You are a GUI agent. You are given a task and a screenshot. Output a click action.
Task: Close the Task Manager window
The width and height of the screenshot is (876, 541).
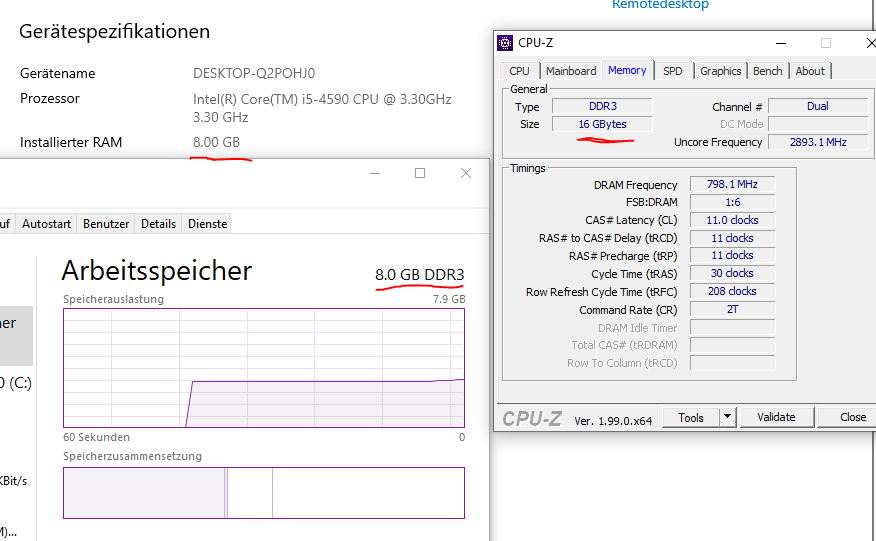click(x=465, y=173)
